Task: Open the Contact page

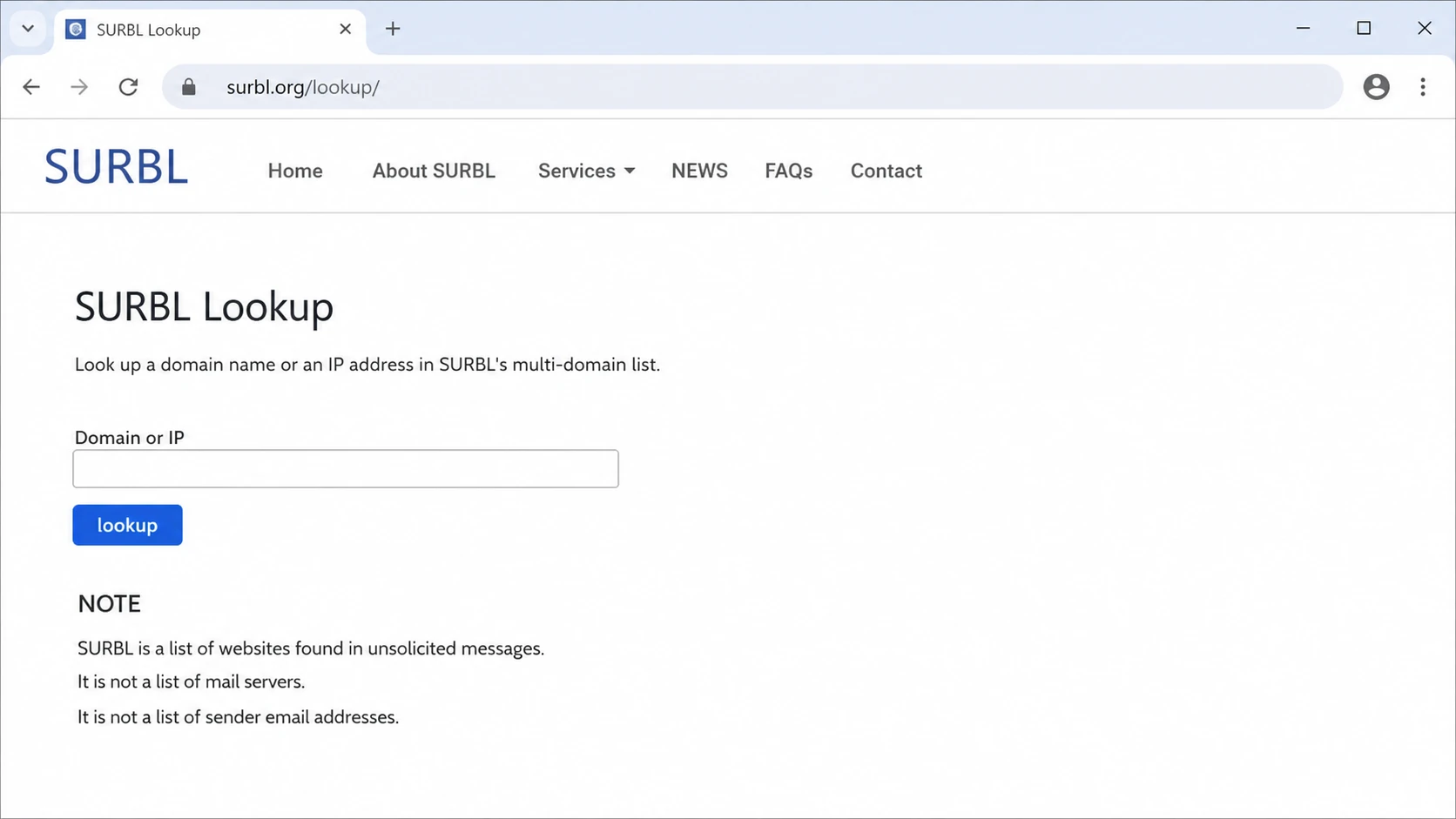Action: click(x=886, y=171)
